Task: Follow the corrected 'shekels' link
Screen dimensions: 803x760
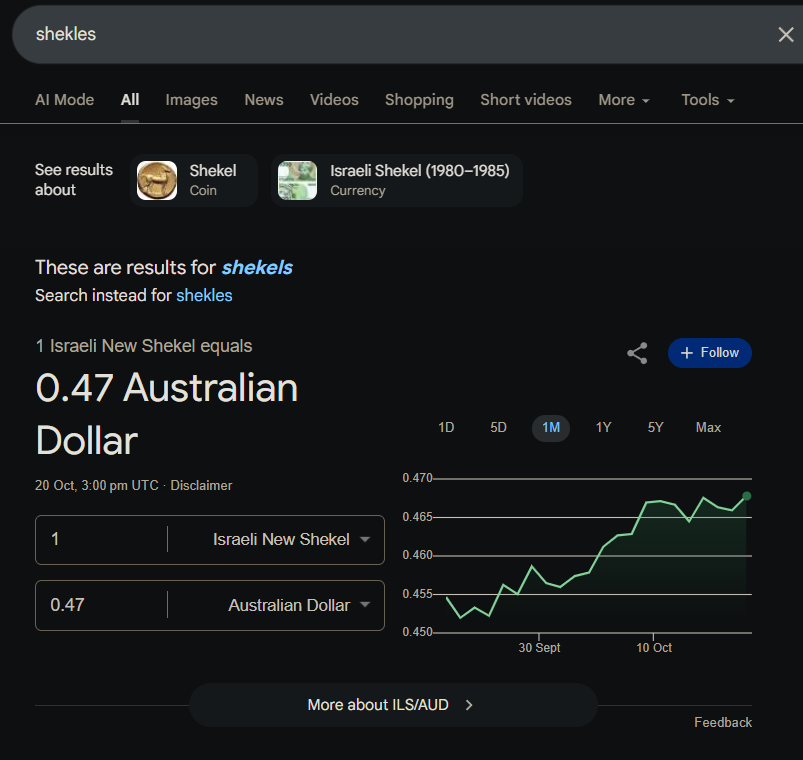Action: 257,267
